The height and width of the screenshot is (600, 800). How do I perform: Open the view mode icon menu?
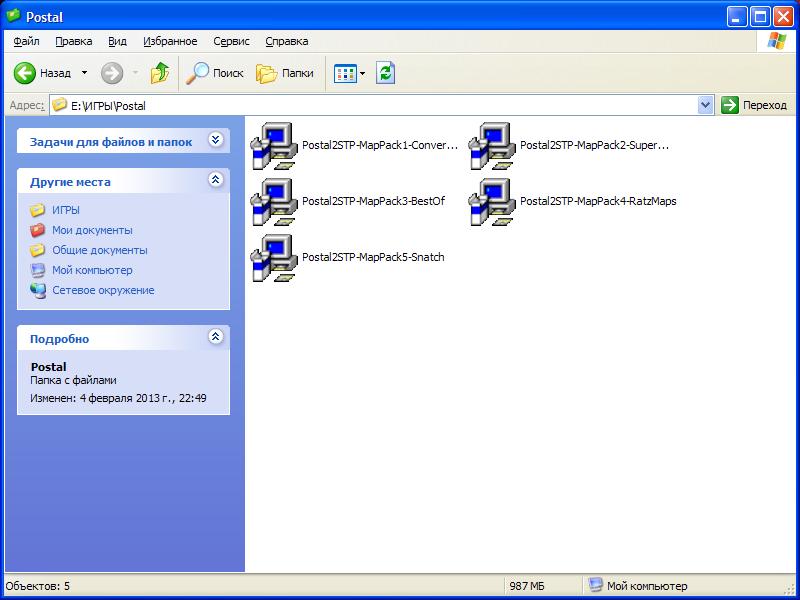point(345,74)
